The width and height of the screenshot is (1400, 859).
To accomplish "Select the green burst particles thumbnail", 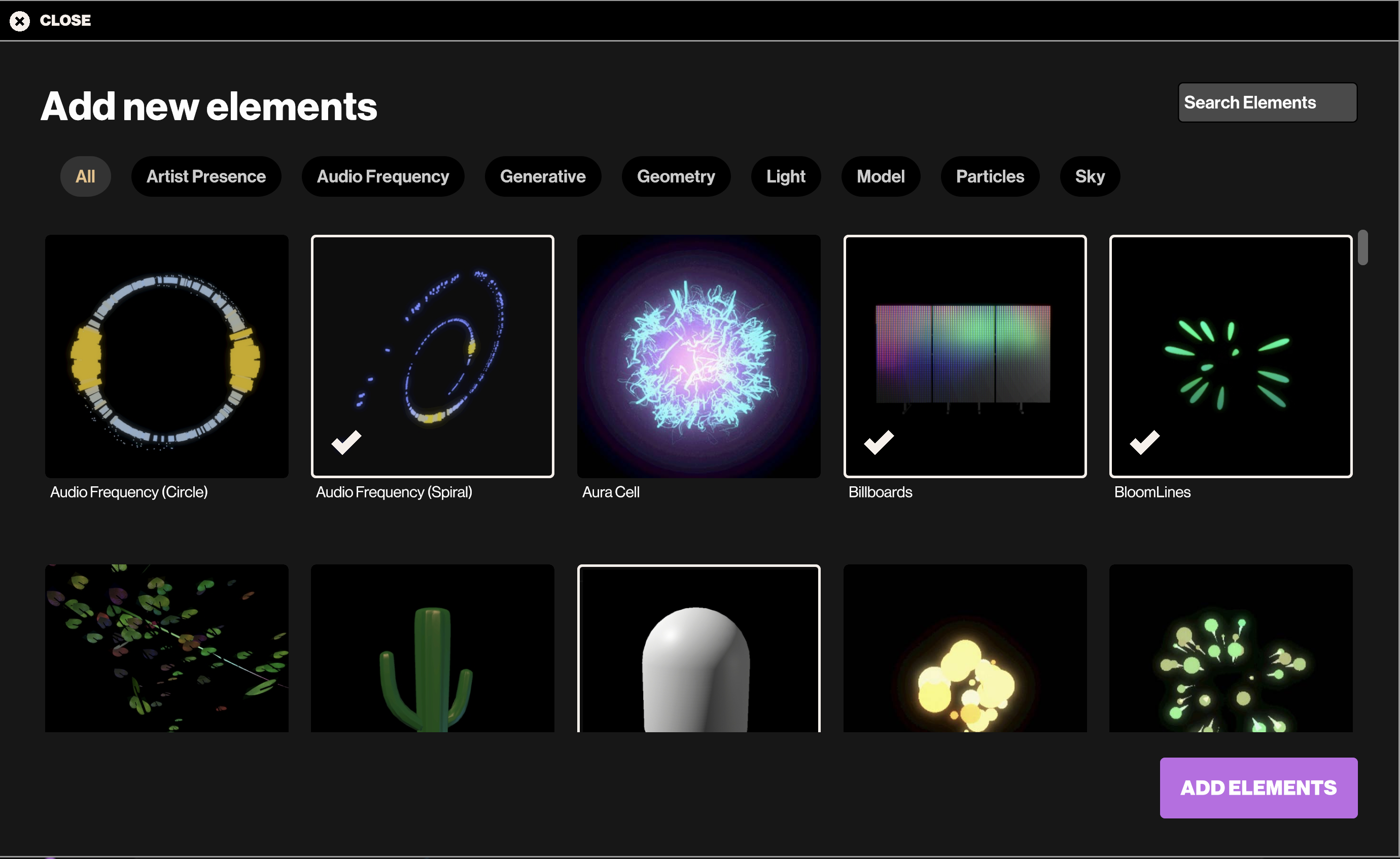I will [1230, 648].
